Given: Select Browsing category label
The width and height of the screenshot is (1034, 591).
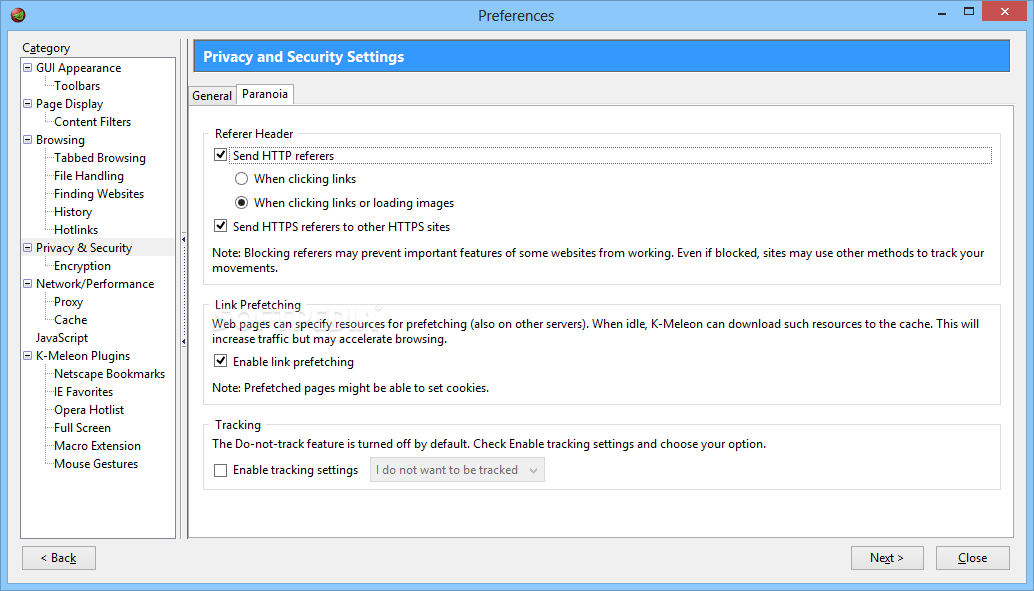Looking at the screenshot, I should [x=60, y=140].
